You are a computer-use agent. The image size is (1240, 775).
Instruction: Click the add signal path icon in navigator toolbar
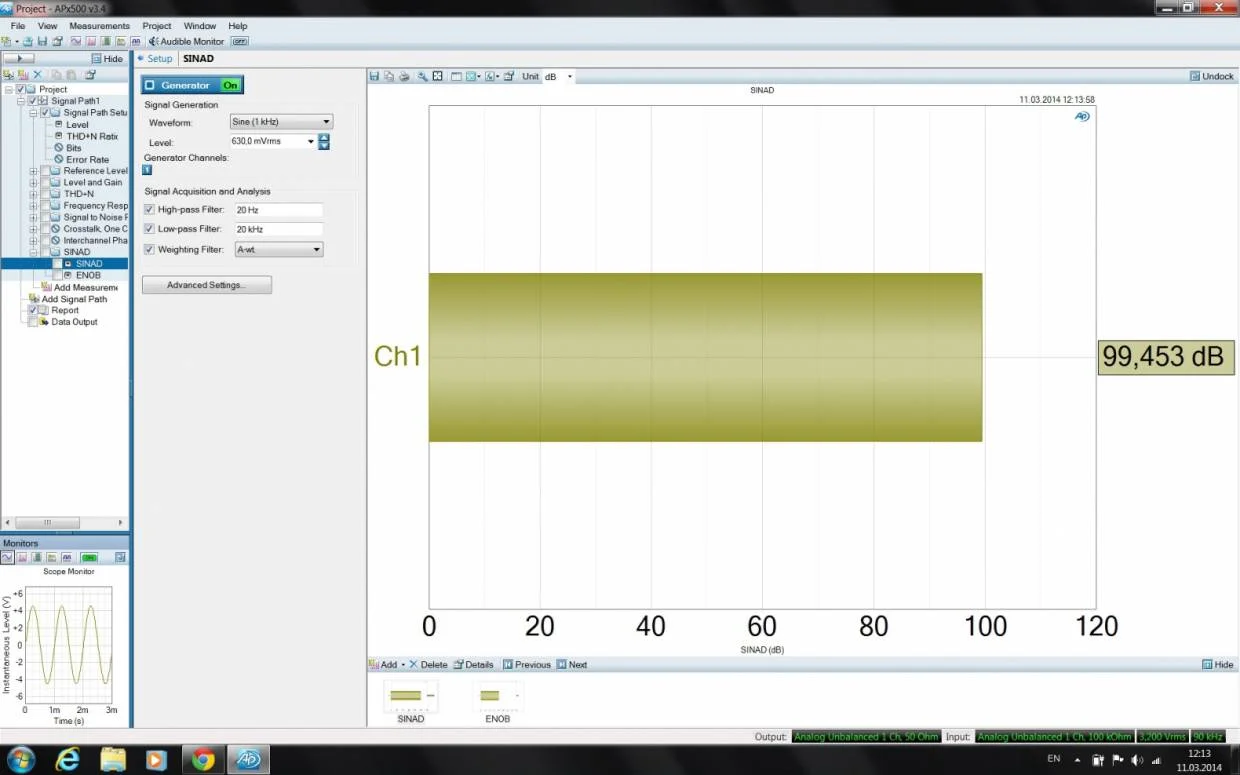point(9,74)
